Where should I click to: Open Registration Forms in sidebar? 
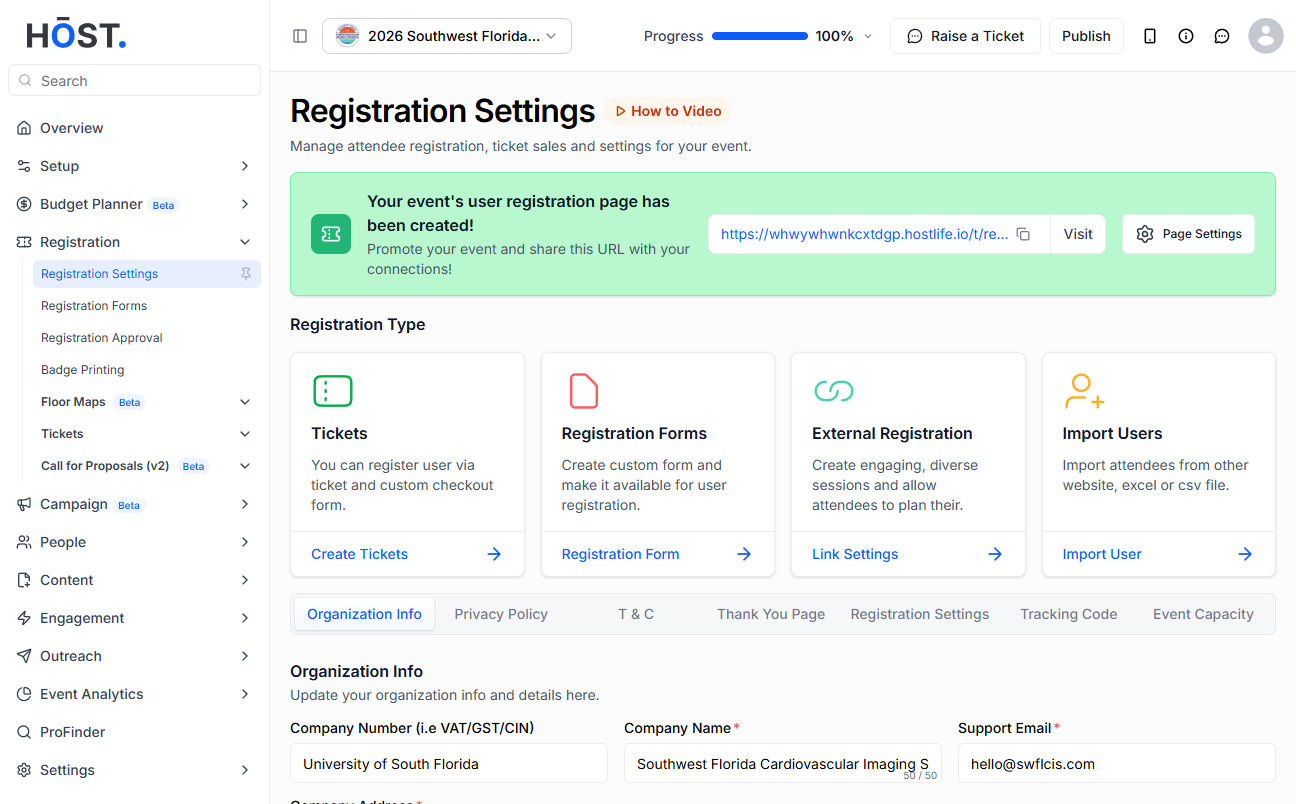94,306
